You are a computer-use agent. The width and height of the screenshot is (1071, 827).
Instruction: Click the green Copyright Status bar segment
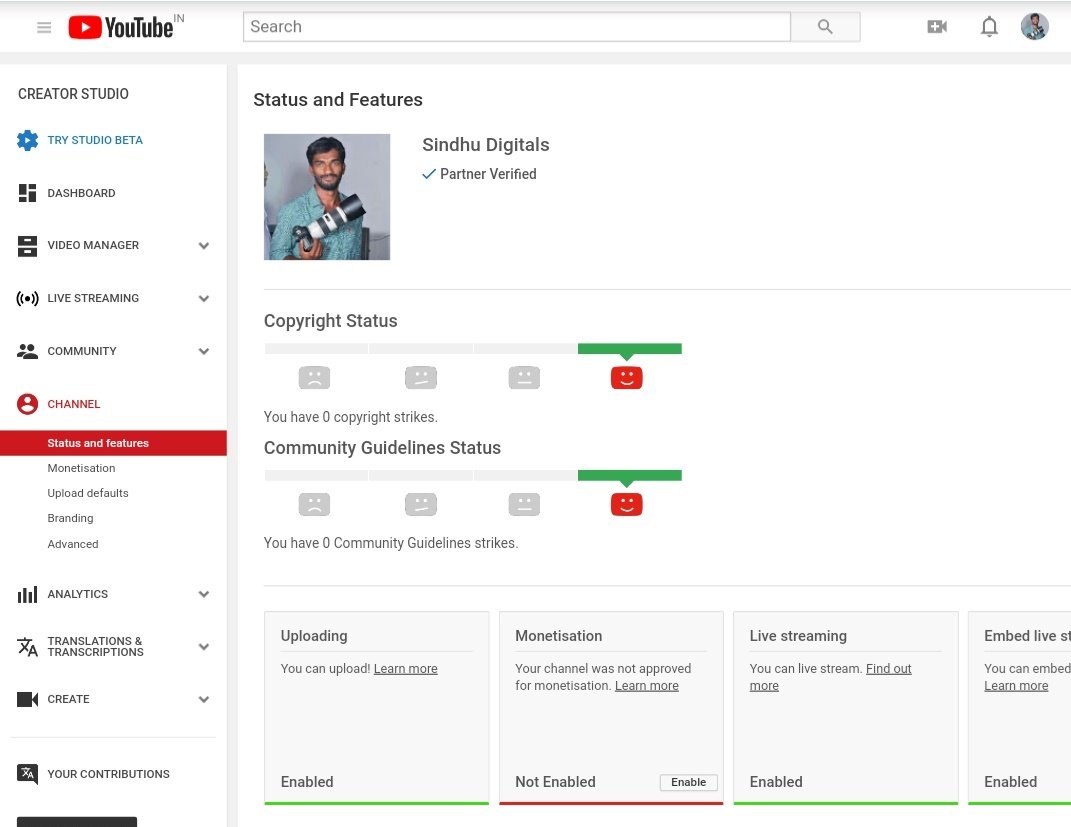pos(630,349)
